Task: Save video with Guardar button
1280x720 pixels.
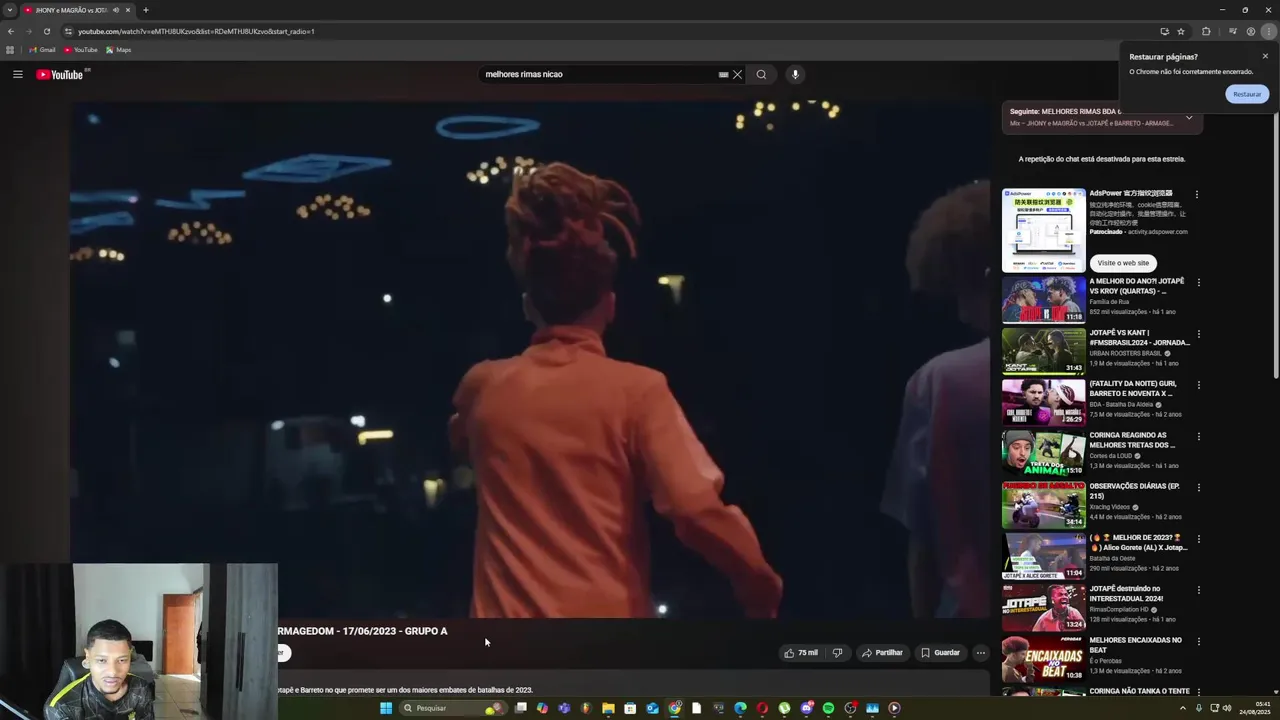Action: pos(940,653)
